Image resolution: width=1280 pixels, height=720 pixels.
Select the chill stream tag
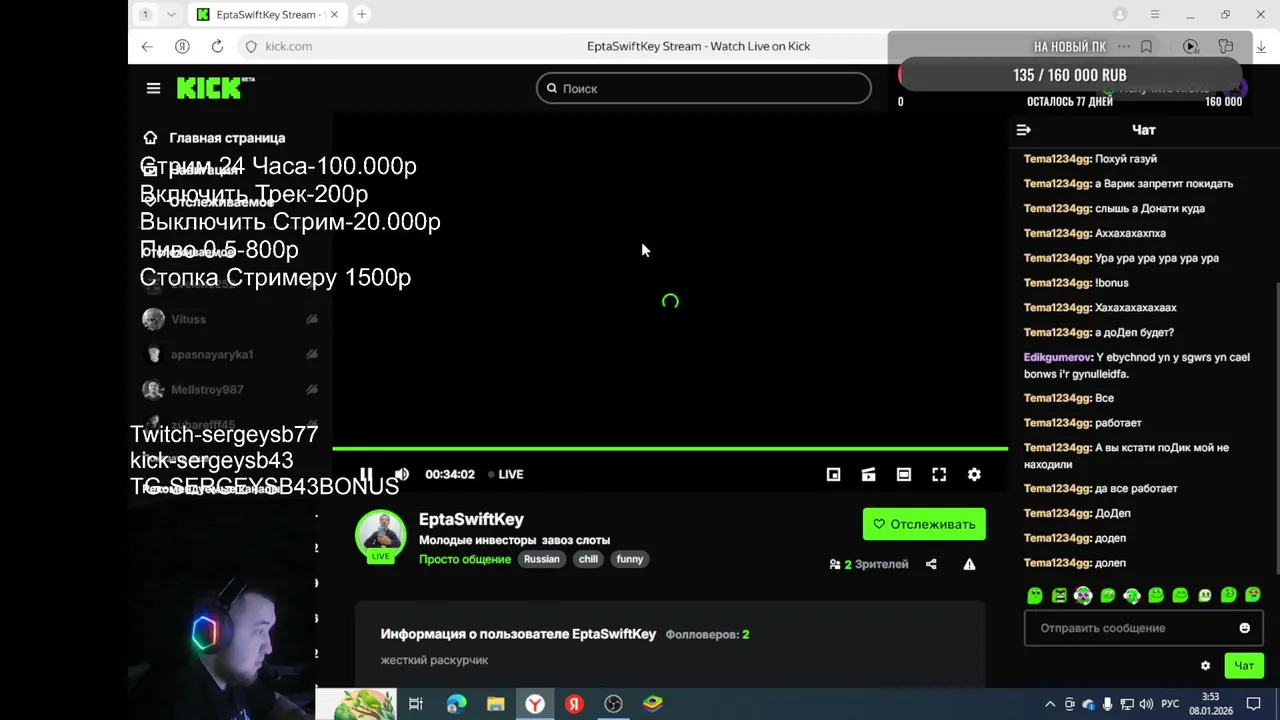click(588, 559)
